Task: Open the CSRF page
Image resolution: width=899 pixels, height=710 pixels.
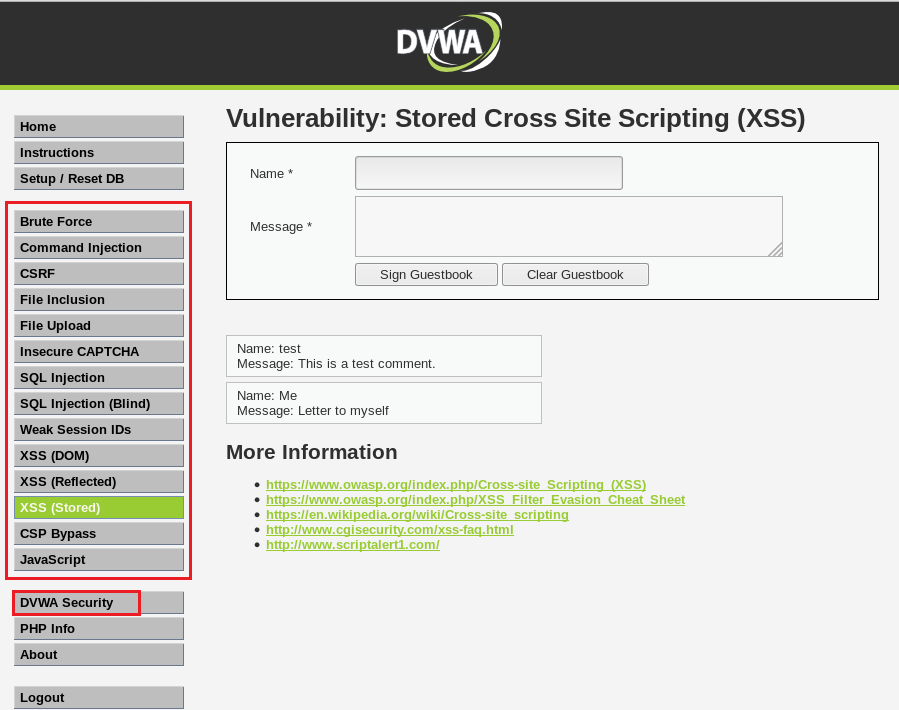Action: point(99,274)
